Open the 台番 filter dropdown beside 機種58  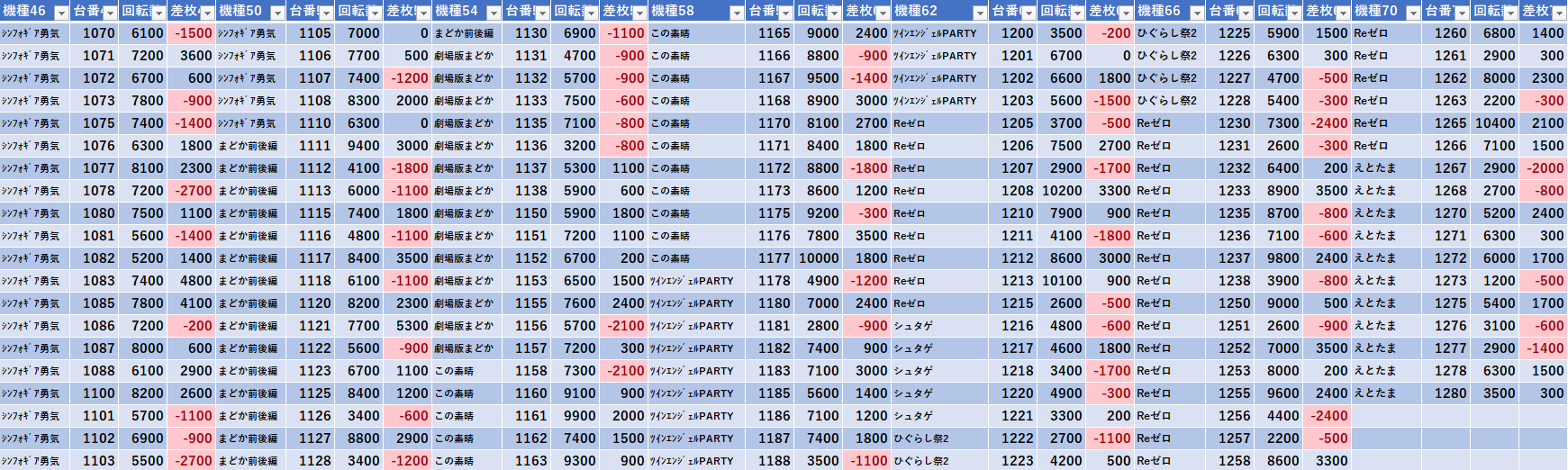tap(785, 13)
